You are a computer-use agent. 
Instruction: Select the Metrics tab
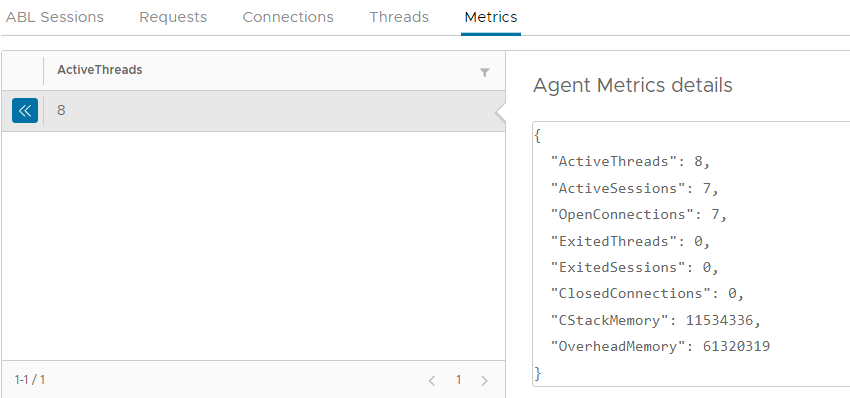491,17
